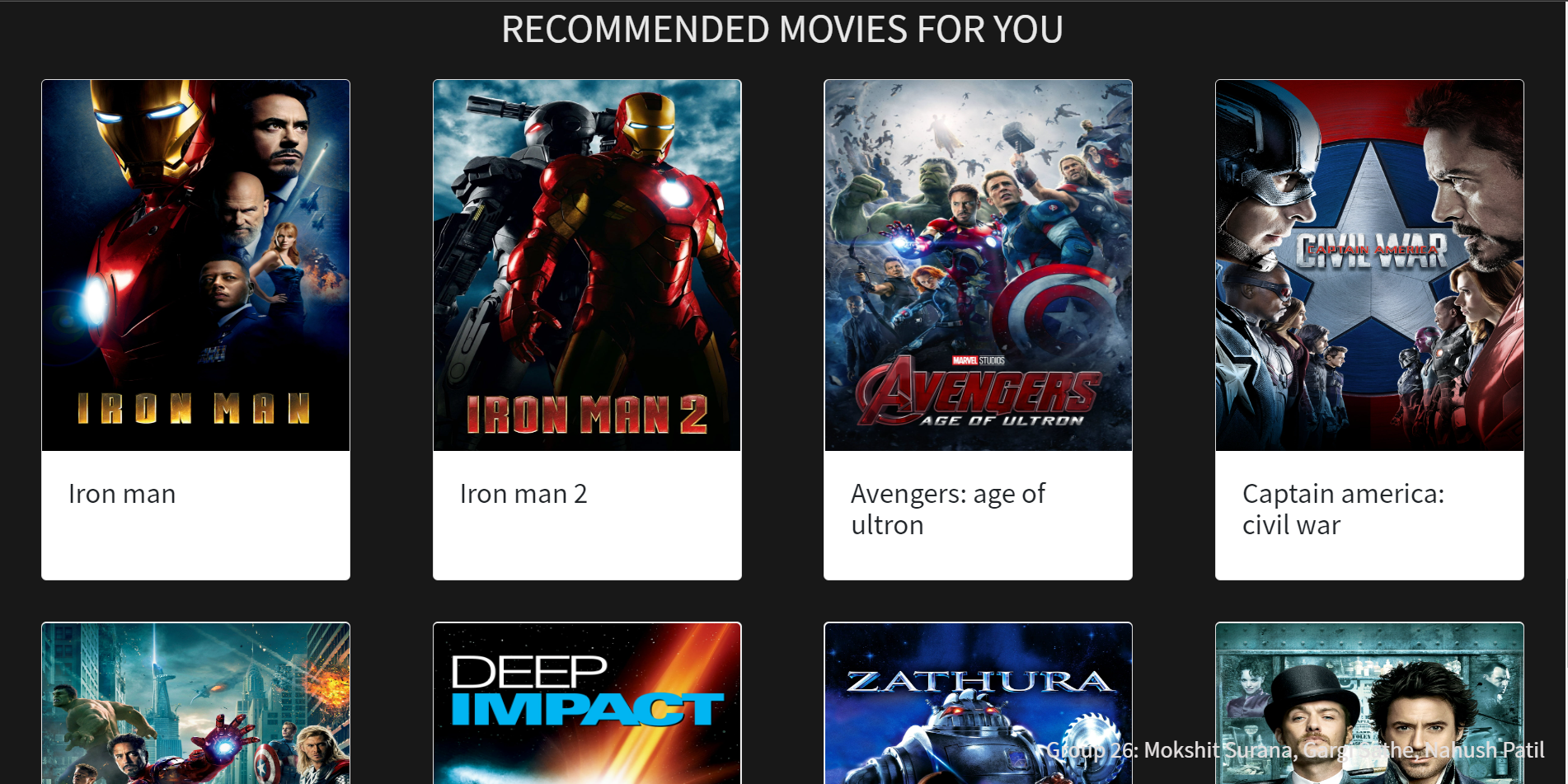Click the Avengers logo on Age of Ultron poster
Image resolution: width=1568 pixels, height=784 pixels.
978,392
